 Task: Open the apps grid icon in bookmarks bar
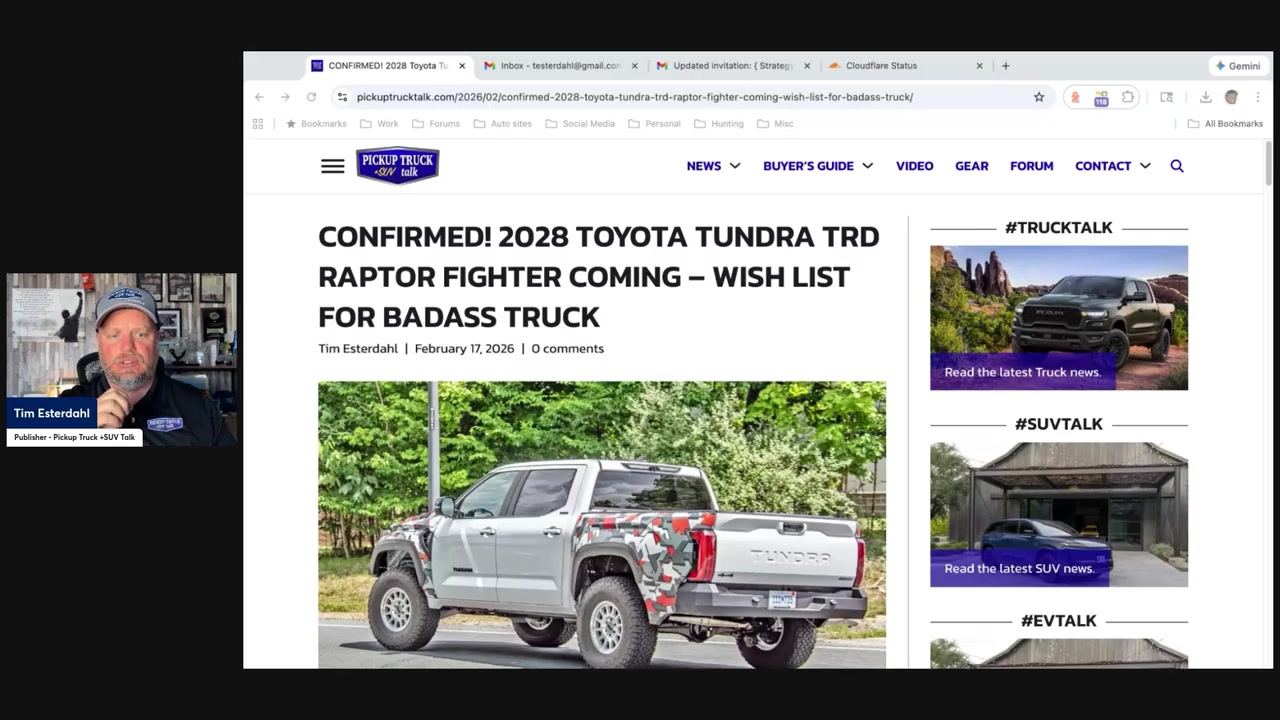click(x=258, y=124)
